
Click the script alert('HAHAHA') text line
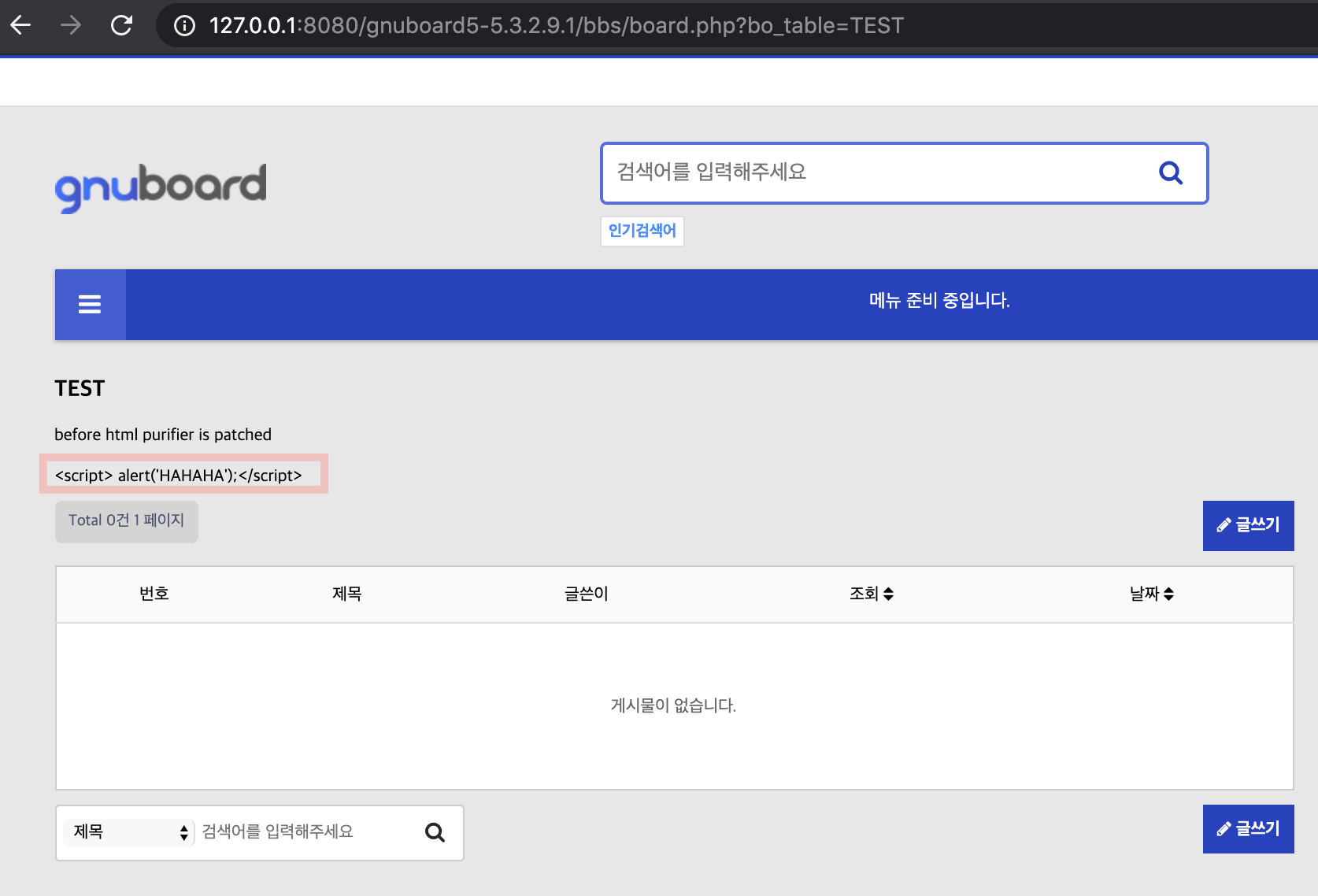179,476
